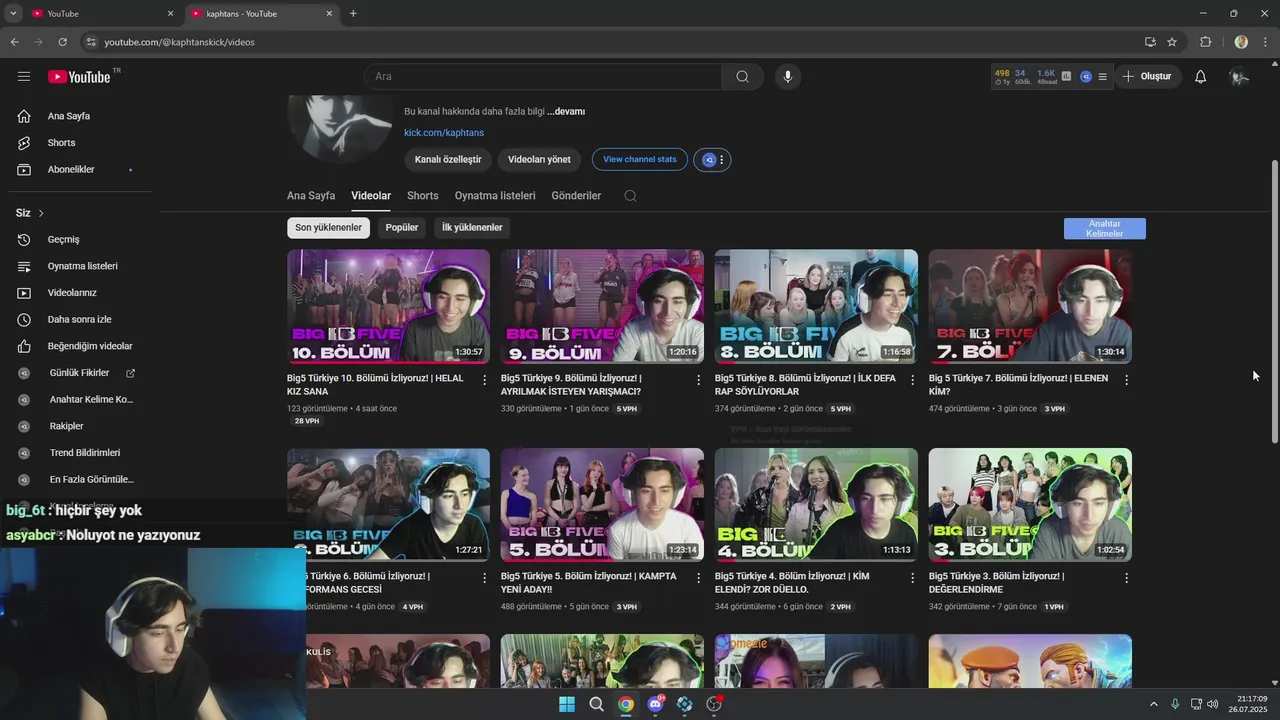The height and width of the screenshot is (720, 1280).
Task: Click View channel stats button
Action: point(640,160)
